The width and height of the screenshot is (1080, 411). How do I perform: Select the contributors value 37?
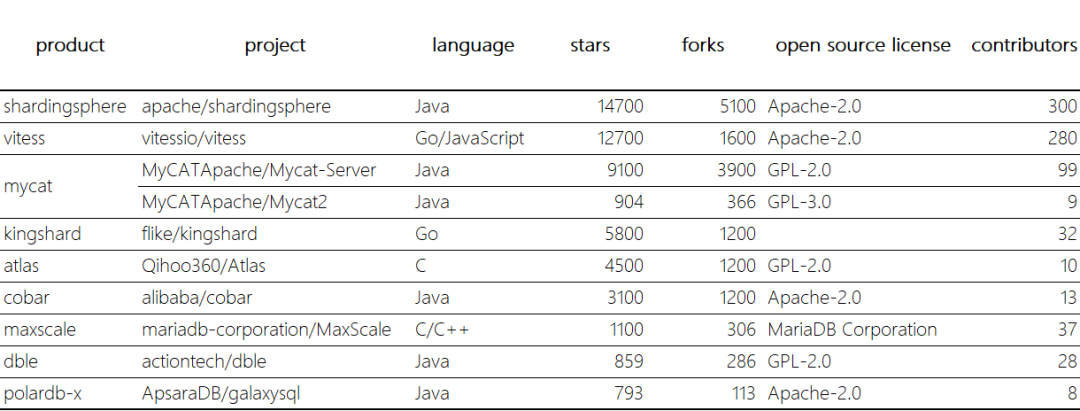1068,330
